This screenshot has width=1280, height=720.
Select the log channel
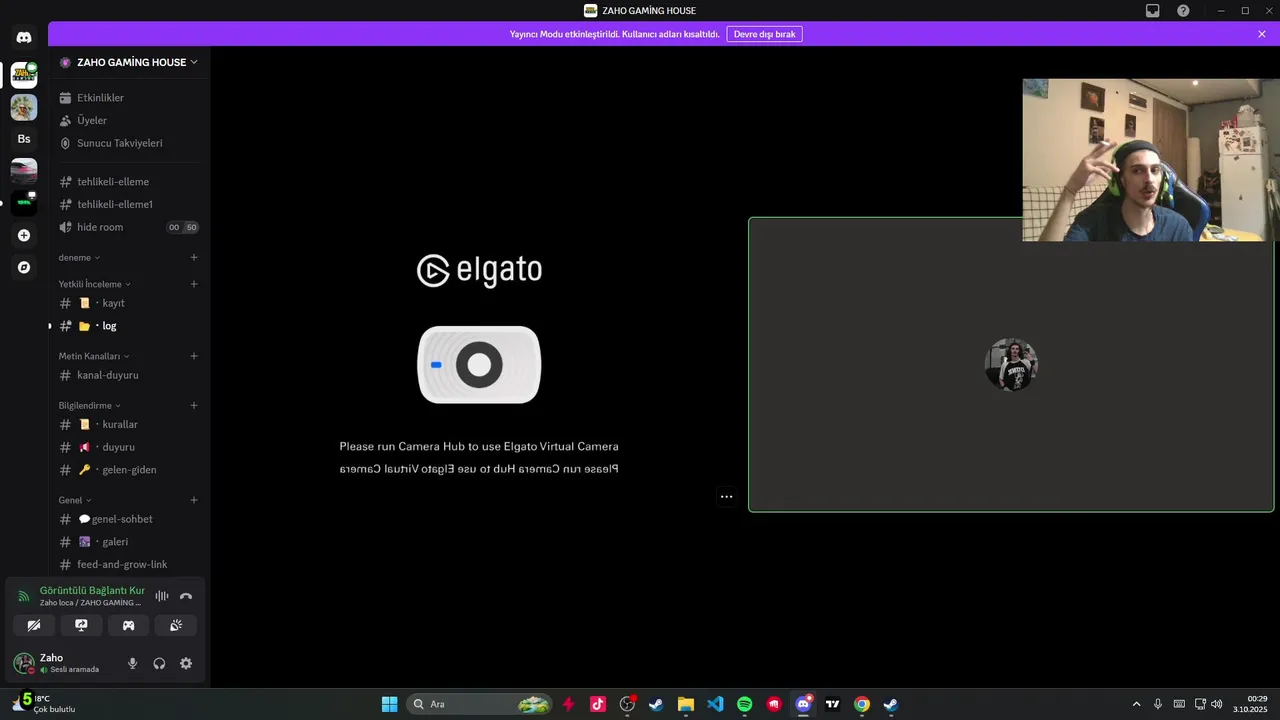[128, 326]
